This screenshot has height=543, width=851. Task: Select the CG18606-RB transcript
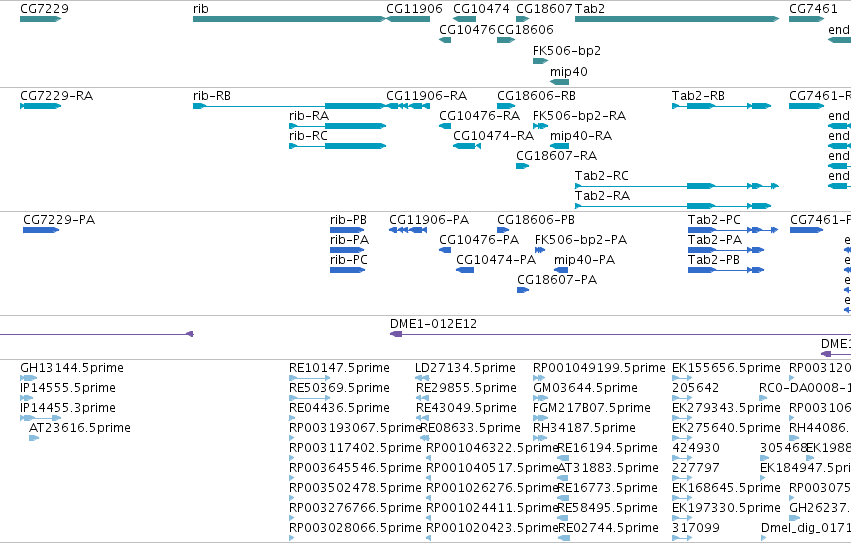[506, 106]
